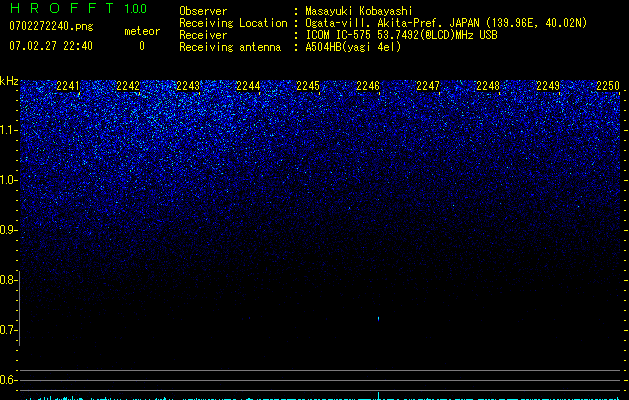Click the 2249 time marker
629x400 pixels.
[548, 86]
